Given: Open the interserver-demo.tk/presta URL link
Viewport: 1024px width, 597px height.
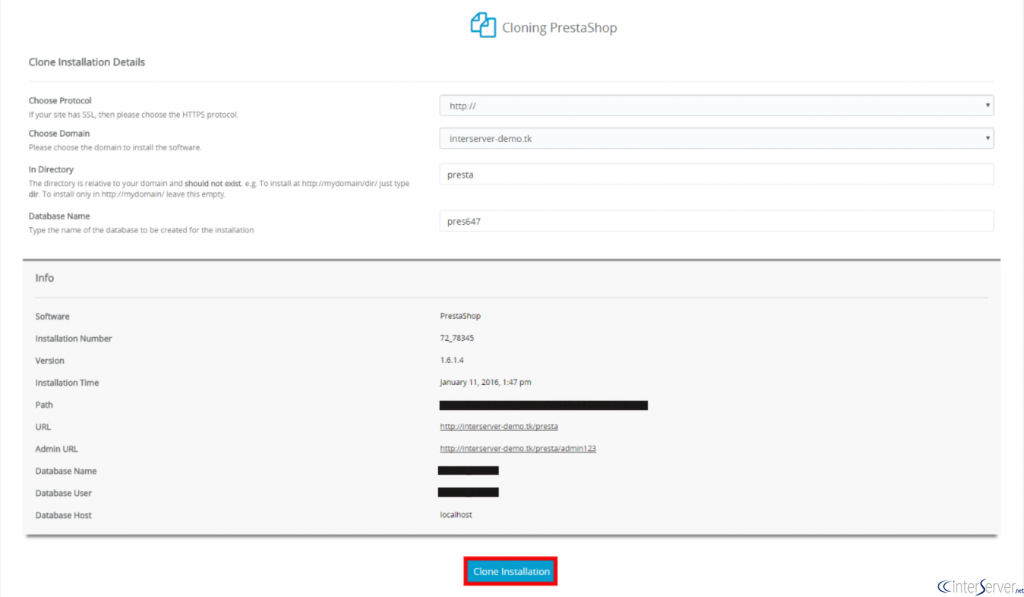Looking at the screenshot, I should [499, 427].
